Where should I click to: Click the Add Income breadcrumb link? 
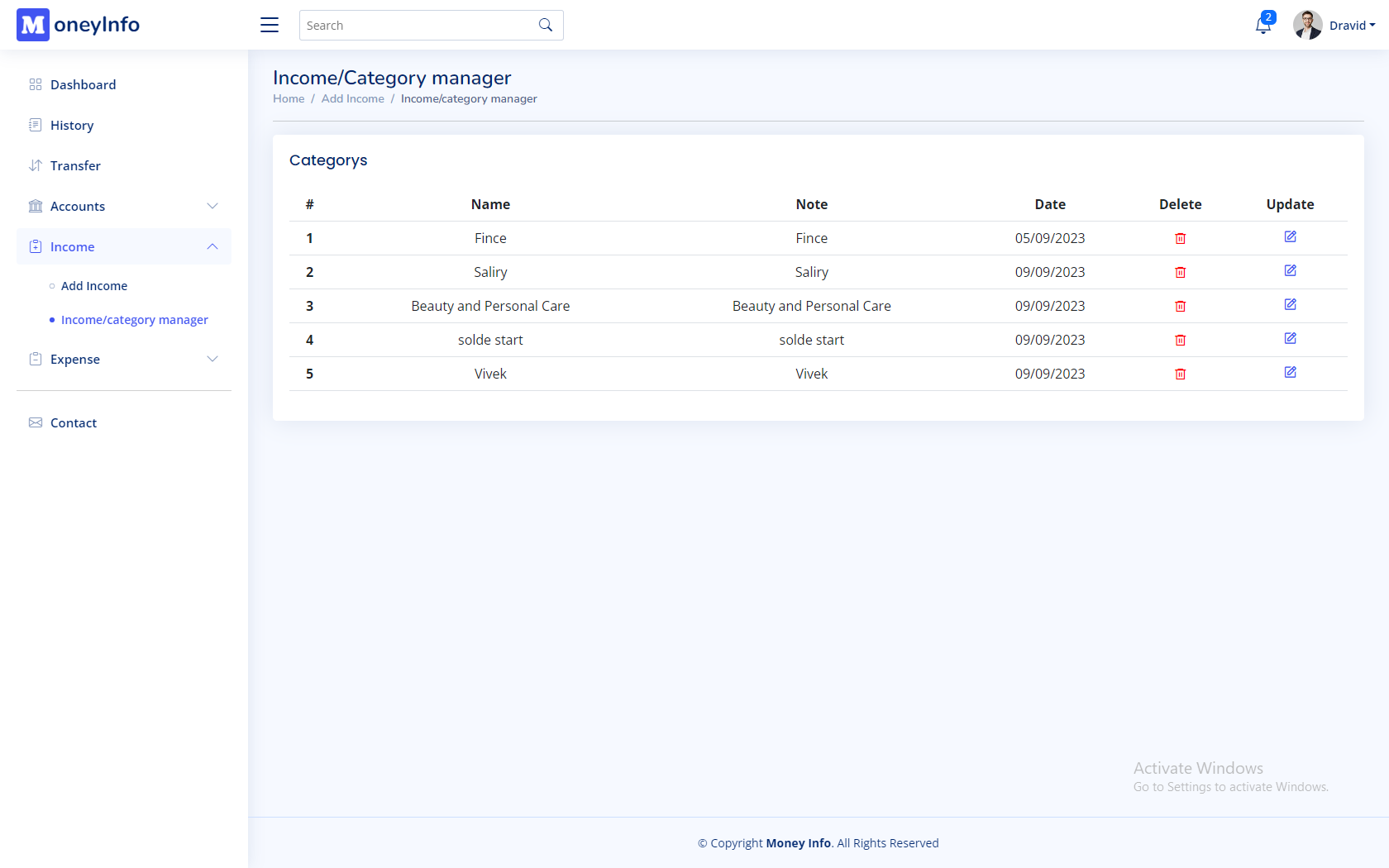pyautogui.click(x=353, y=98)
